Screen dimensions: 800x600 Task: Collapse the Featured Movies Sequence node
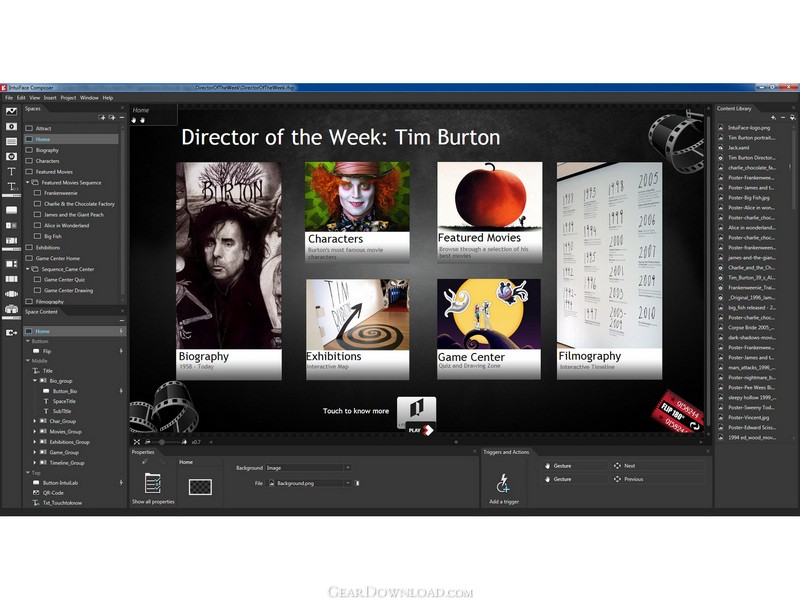tap(28, 182)
